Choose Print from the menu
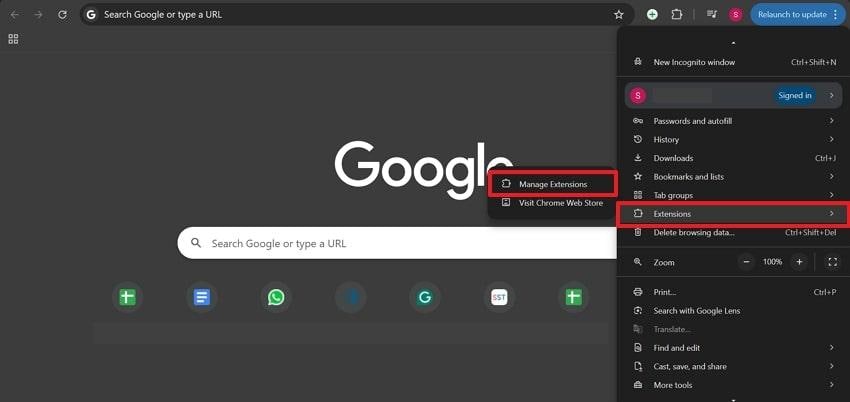850x402 pixels. [735, 292]
